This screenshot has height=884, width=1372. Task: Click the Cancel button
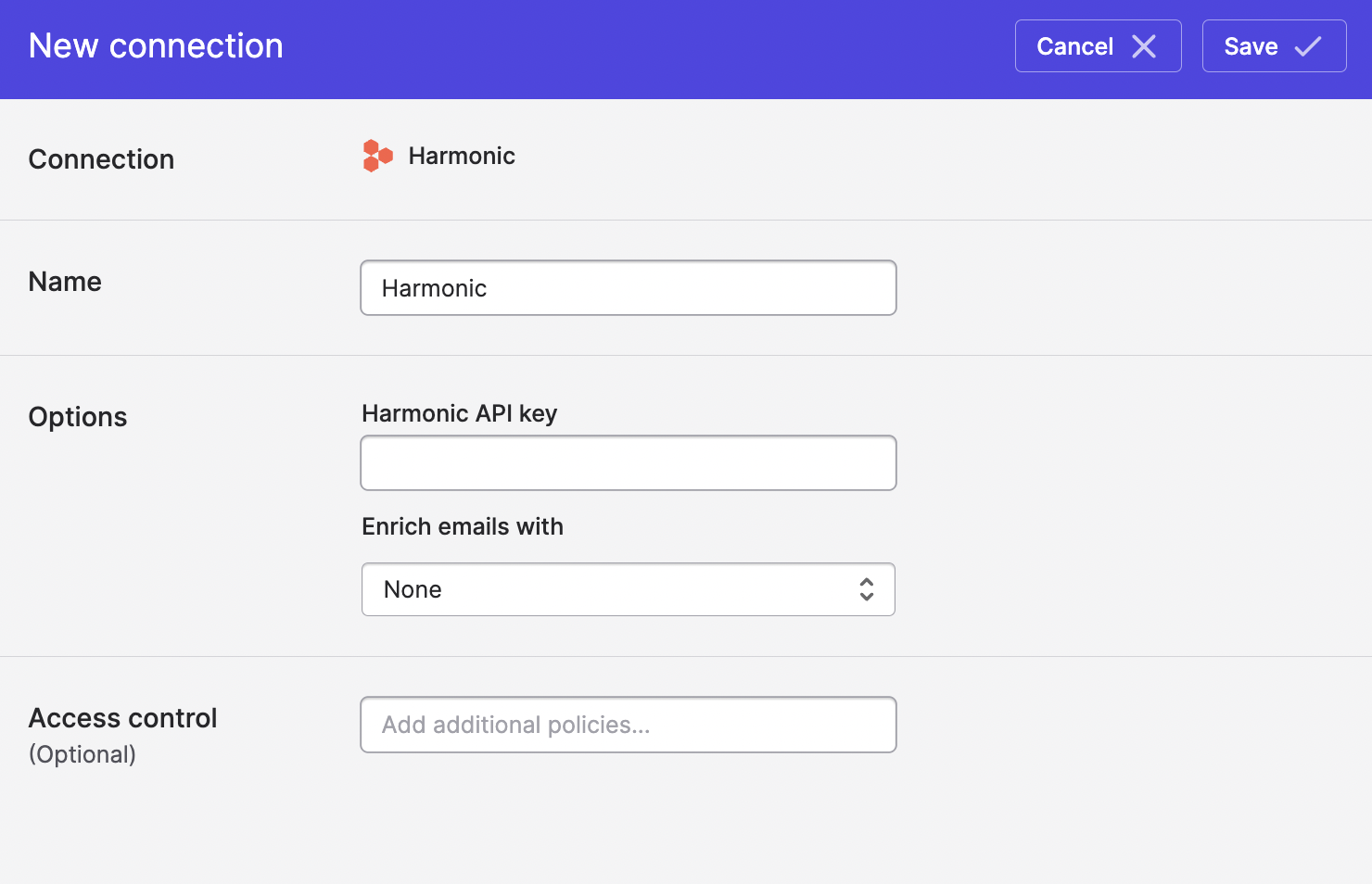pos(1098,46)
